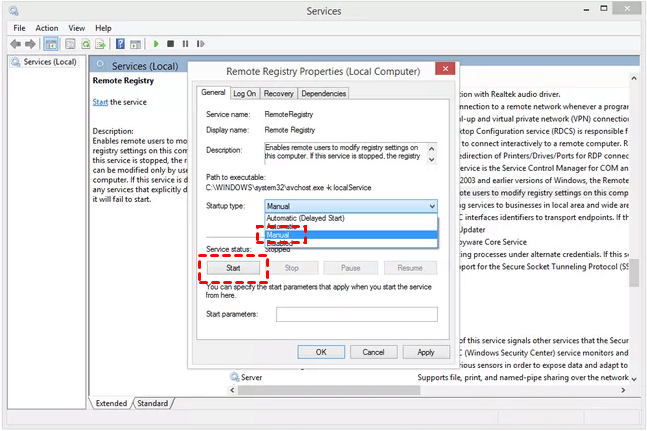Click the Refresh toolbar icon
The width and height of the screenshot is (647, 431).
[x=86, y=44]
